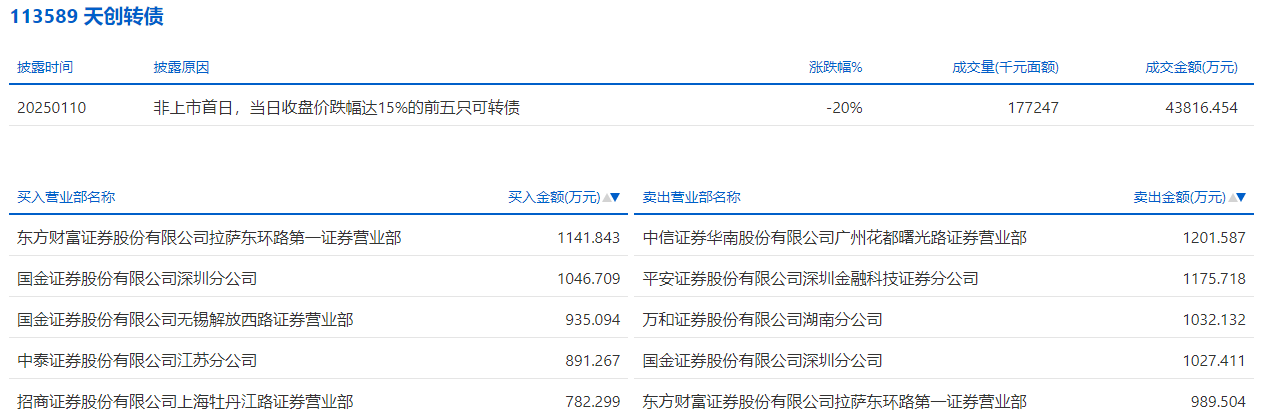1267x418 pixels.
Task: Click the 卖出金额(万元) column header
Action: tap(1180, 198)
